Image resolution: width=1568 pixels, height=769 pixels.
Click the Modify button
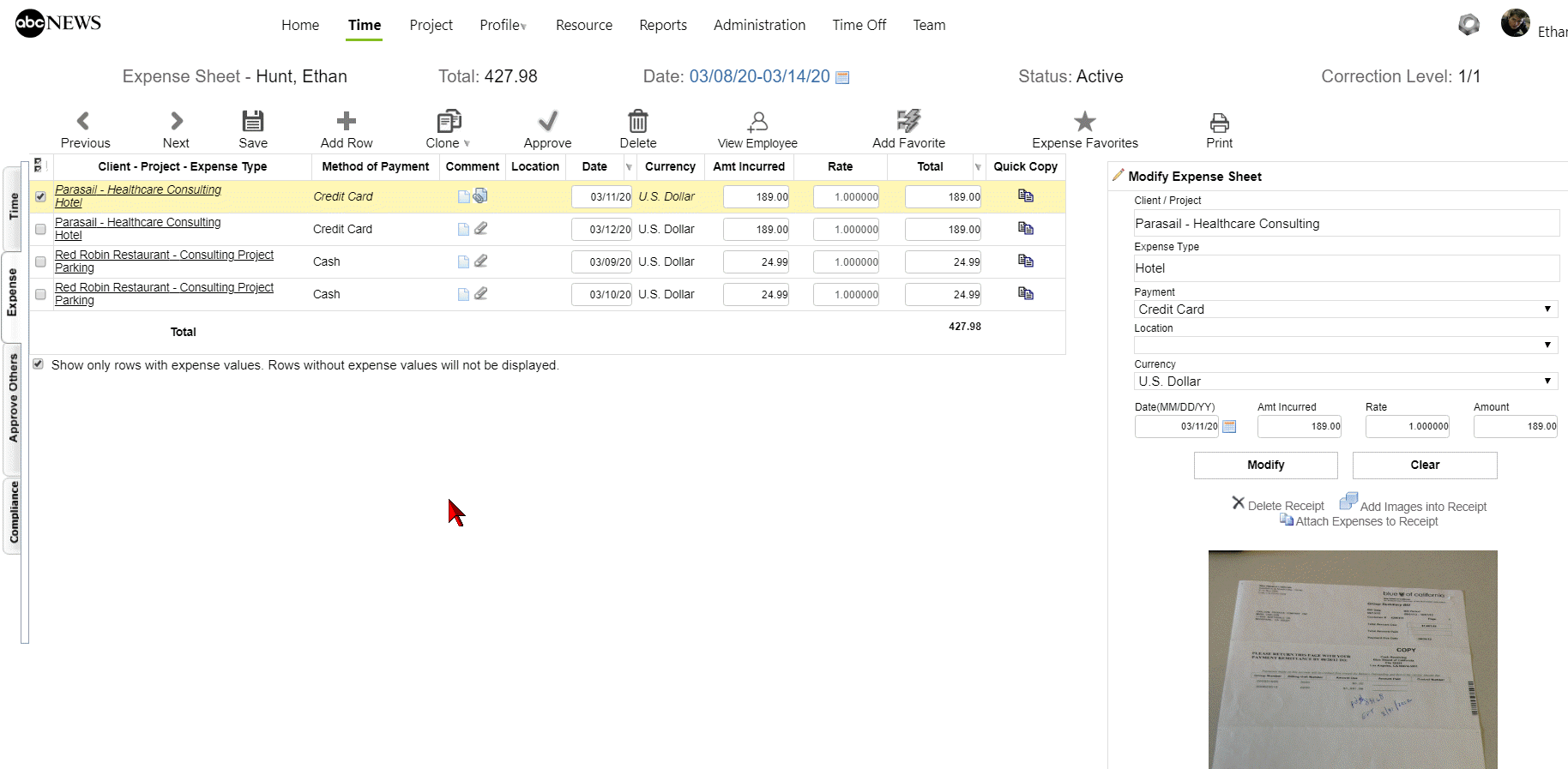[1265, 465]
